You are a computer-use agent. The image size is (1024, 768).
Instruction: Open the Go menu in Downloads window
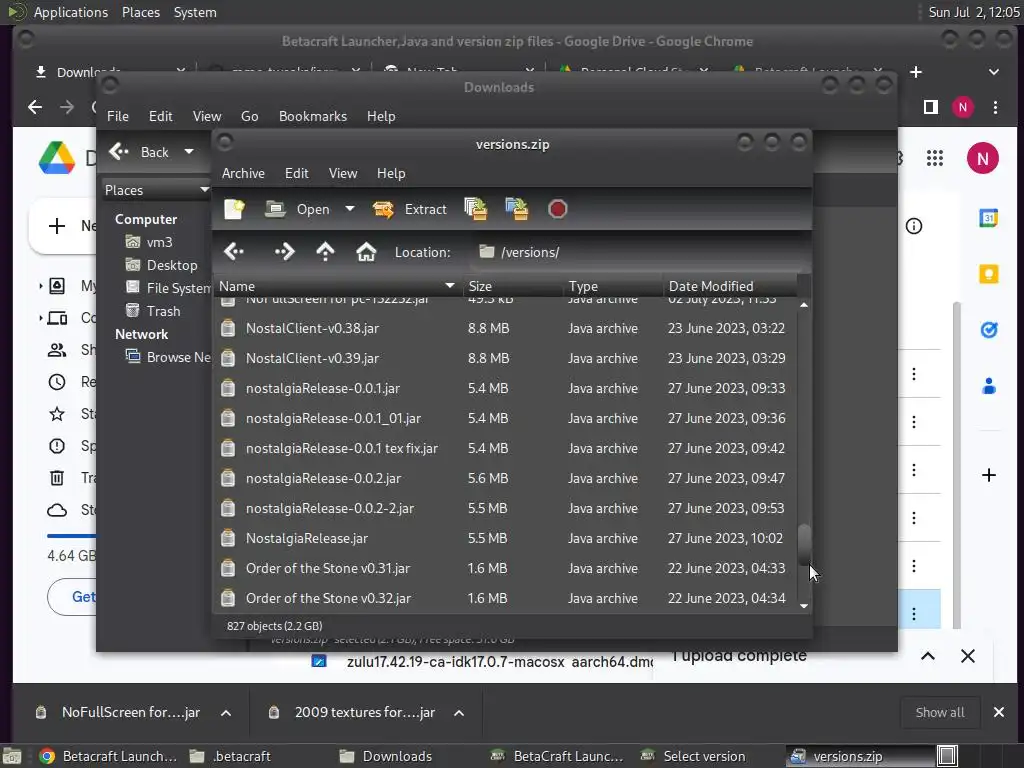[x=249, y=116]
